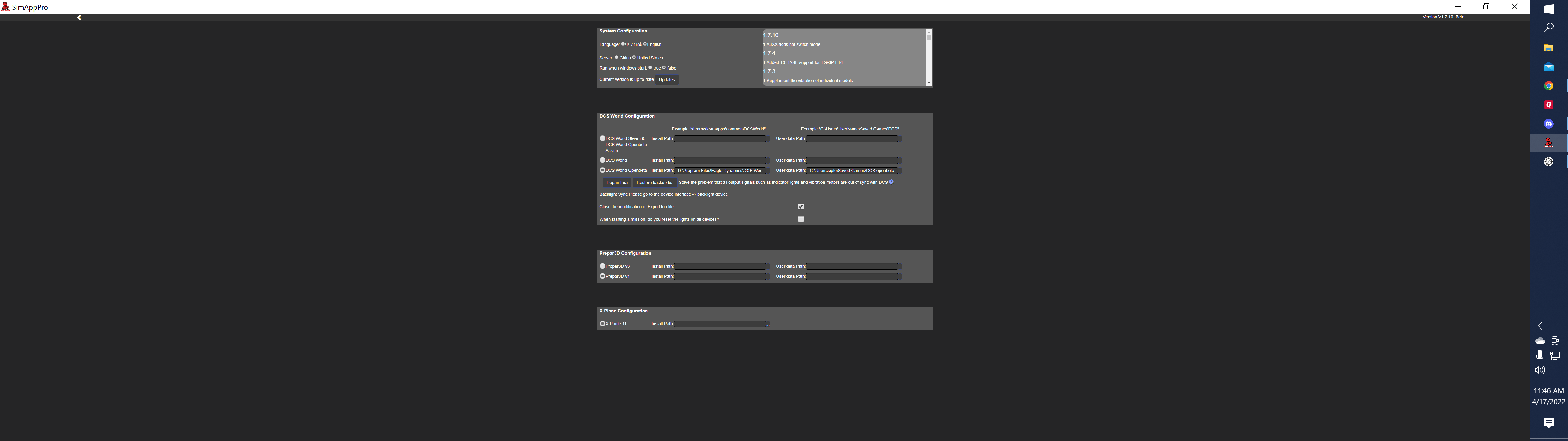Browse user data path for plain DCS World row

pyautogui.click(x=900, y=161)
